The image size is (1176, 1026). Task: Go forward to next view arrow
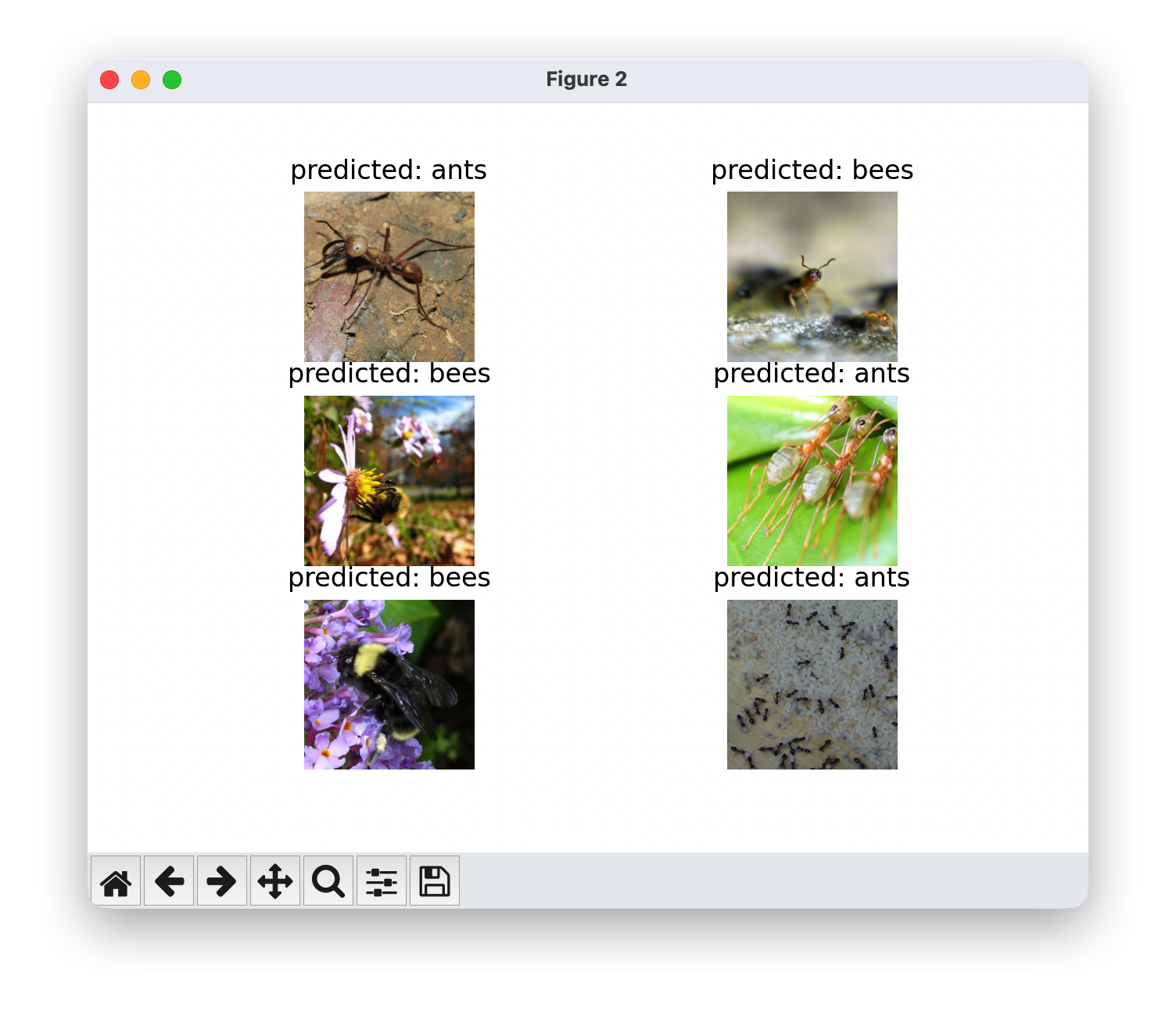click(x=222, y=881)
